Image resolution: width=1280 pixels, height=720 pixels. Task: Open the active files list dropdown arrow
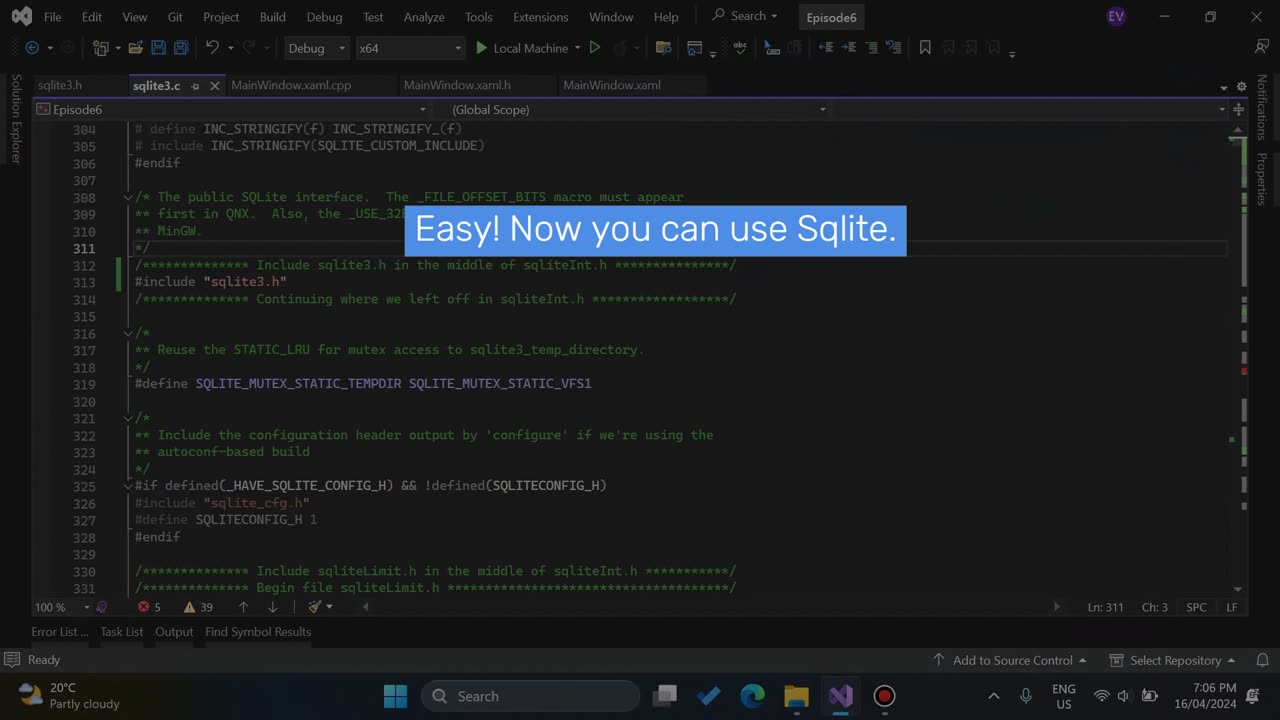(1224, 87)
